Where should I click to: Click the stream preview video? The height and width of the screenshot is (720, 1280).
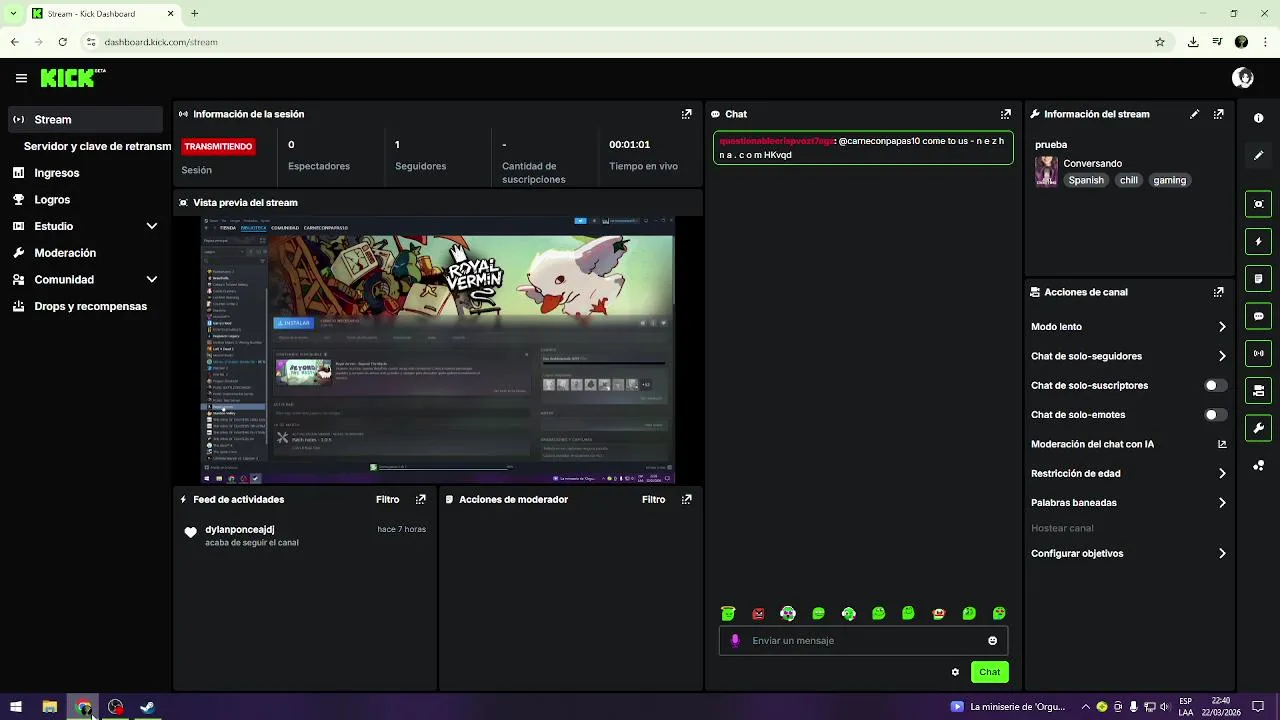(x=438, y=350)
